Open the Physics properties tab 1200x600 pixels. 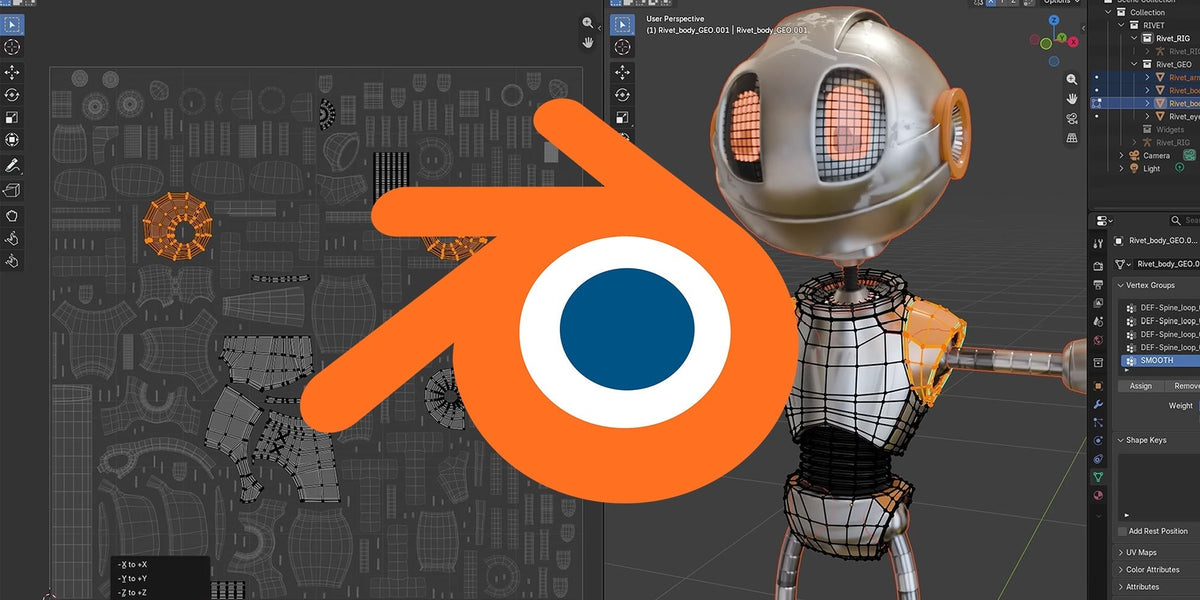pyautogui.click(x=1099, y=440)
